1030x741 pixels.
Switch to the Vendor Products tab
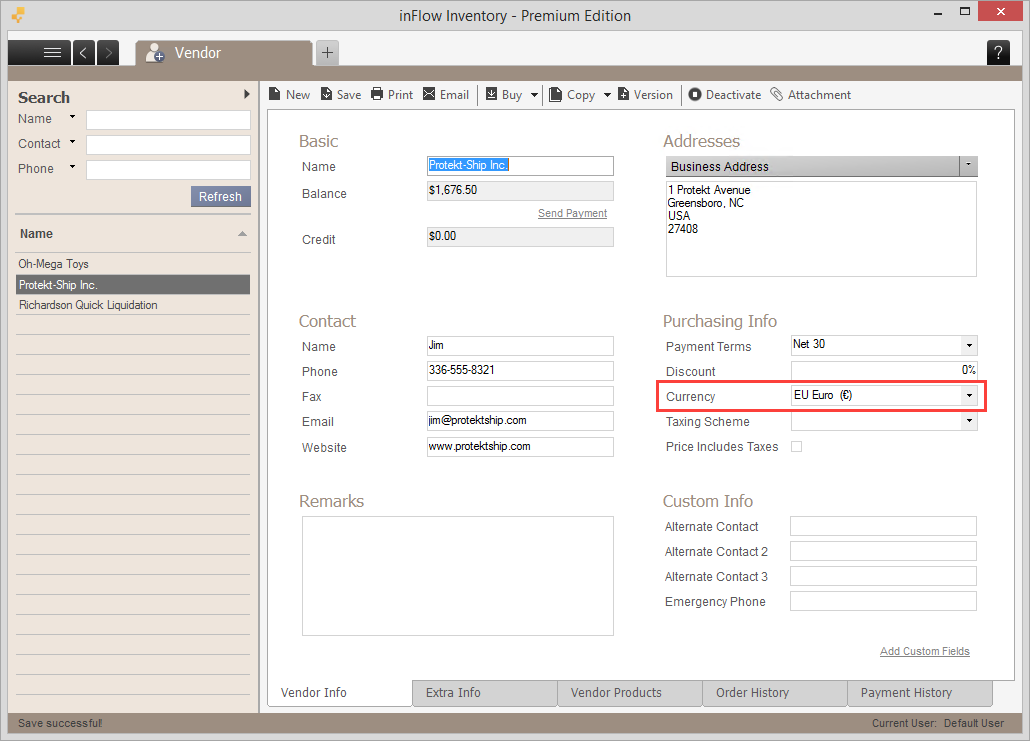point(630,693)
